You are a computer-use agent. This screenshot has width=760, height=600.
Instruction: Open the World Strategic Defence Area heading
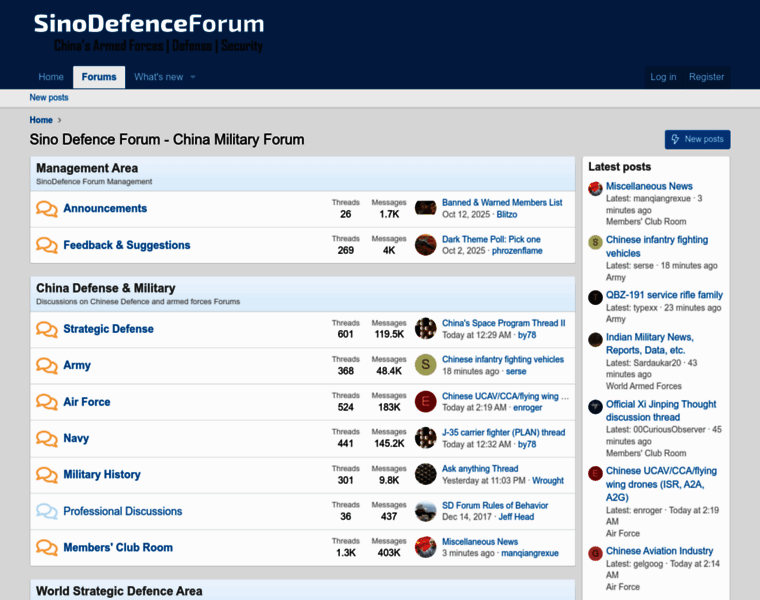(x=119, y=591)
